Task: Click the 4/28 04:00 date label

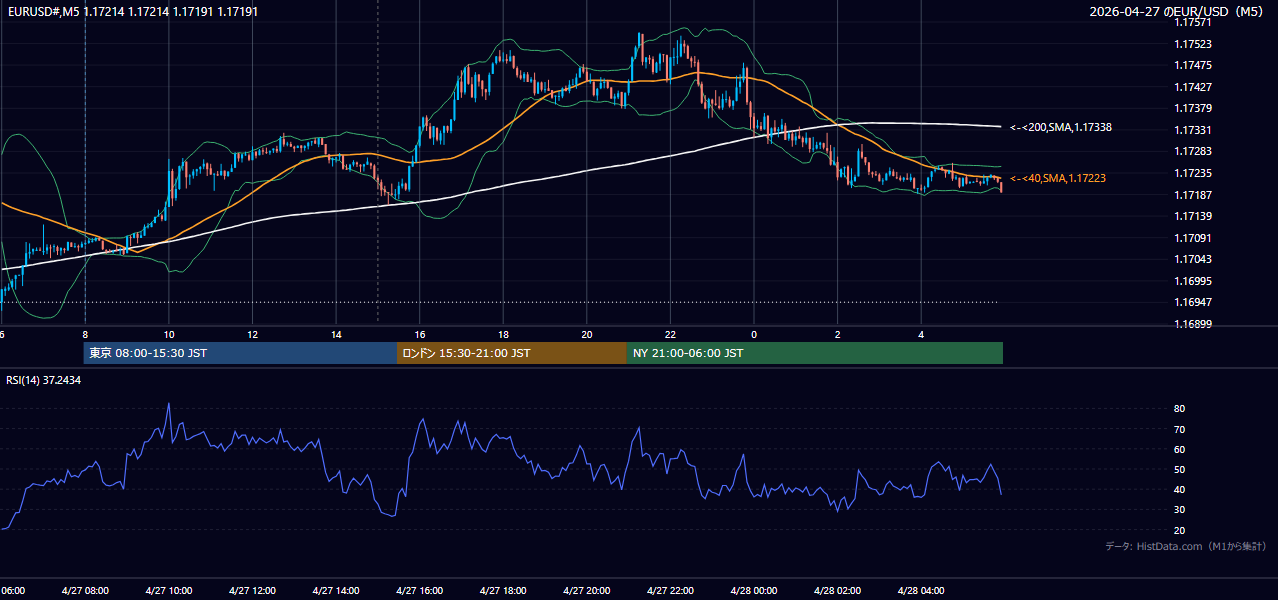Action: [x=921, y=591]
